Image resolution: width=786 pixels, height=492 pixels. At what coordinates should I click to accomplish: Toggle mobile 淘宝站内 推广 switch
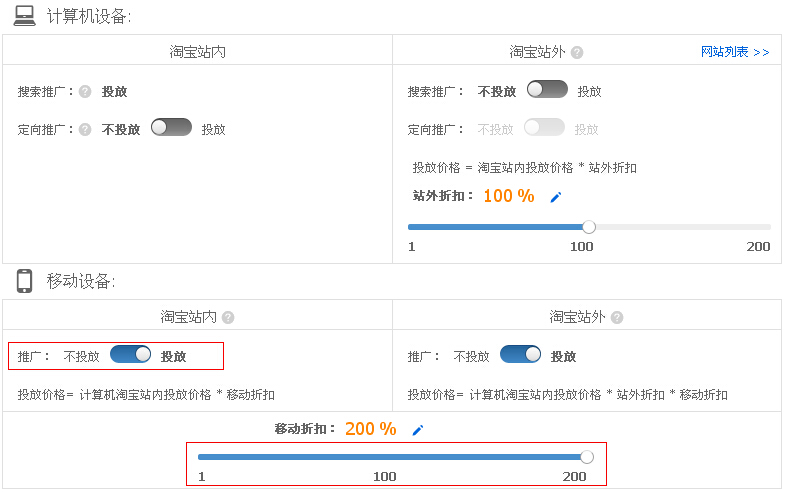click(130, 355)
